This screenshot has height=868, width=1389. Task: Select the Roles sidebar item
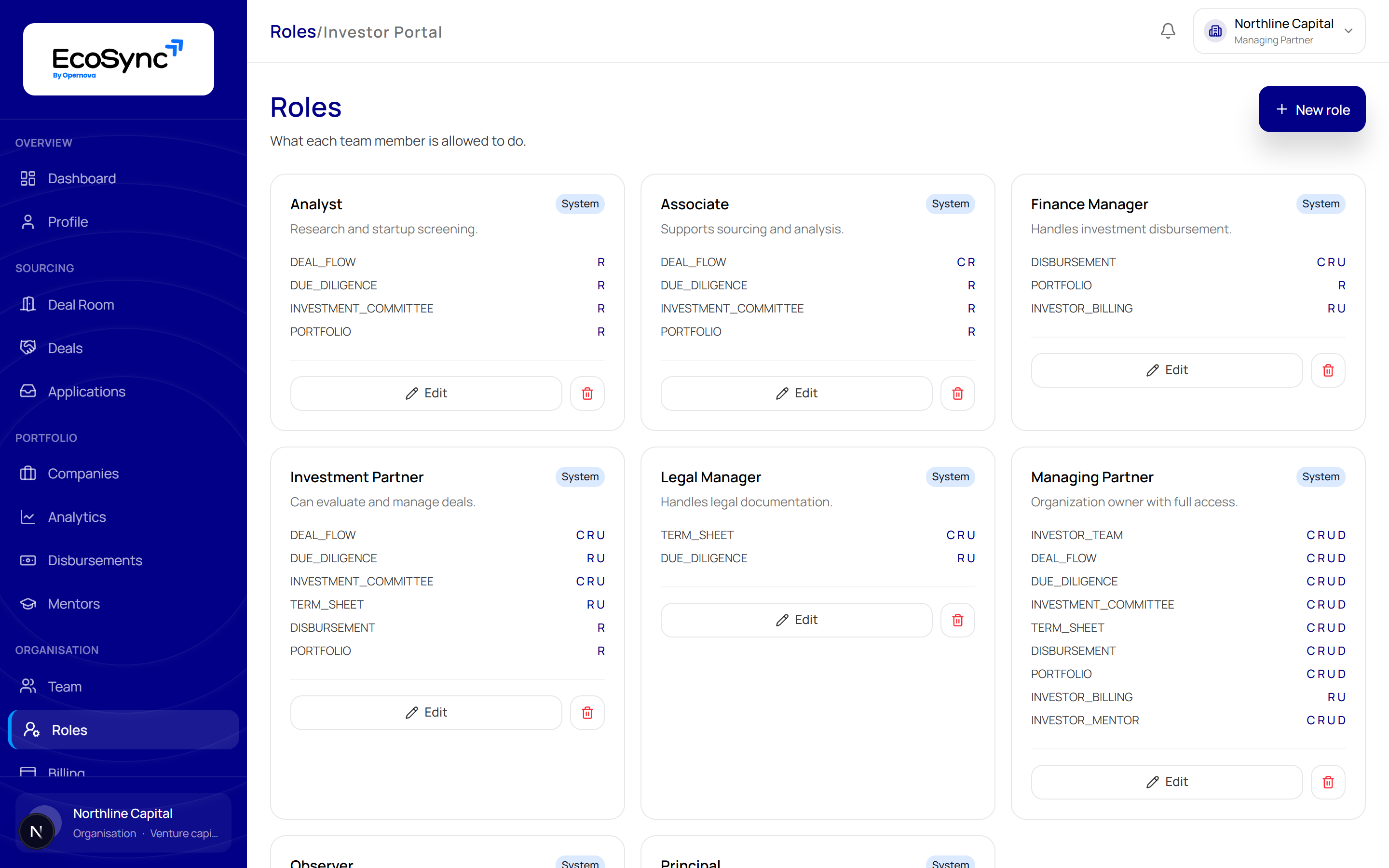pyautogui.click(x=123, y=730)
